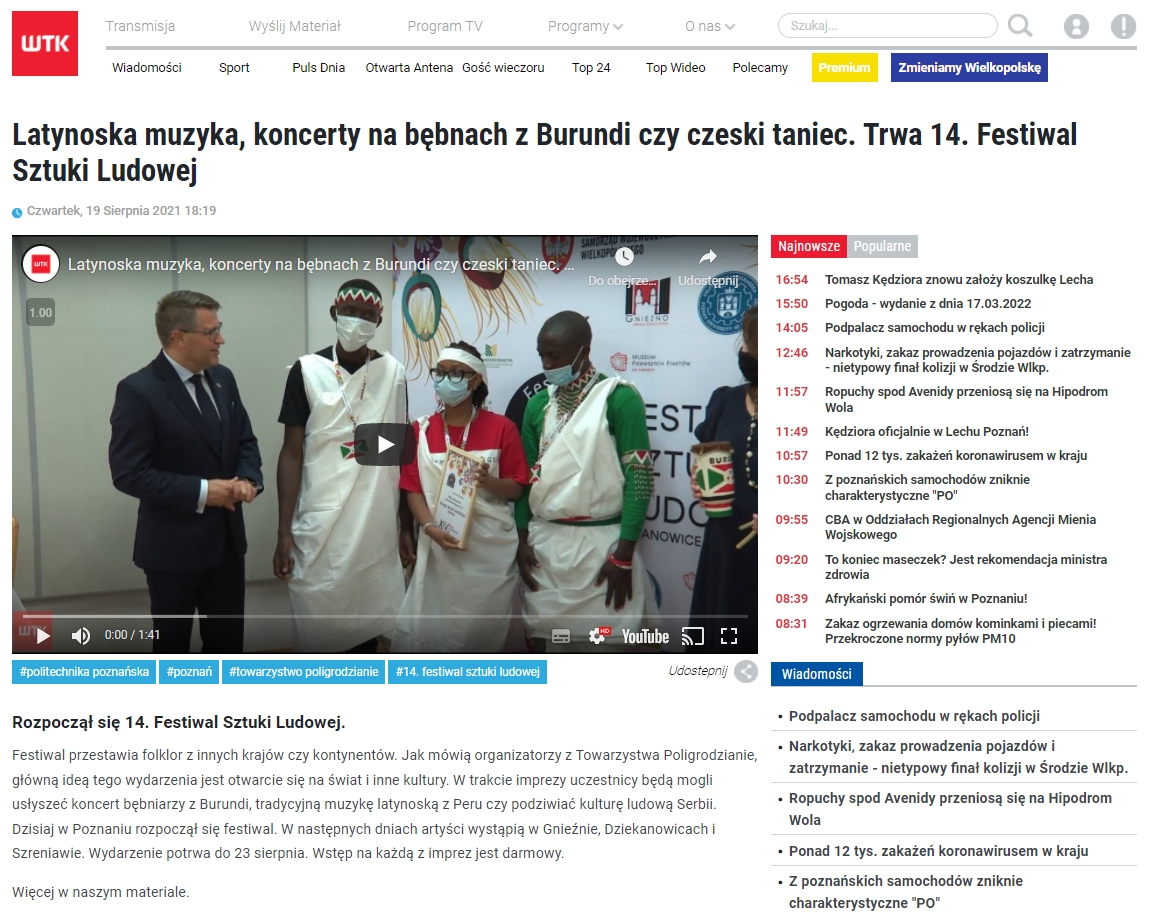Click the yellow Premium button
1160x914 pixels.
pyautogui.click(x=844, y=67)
